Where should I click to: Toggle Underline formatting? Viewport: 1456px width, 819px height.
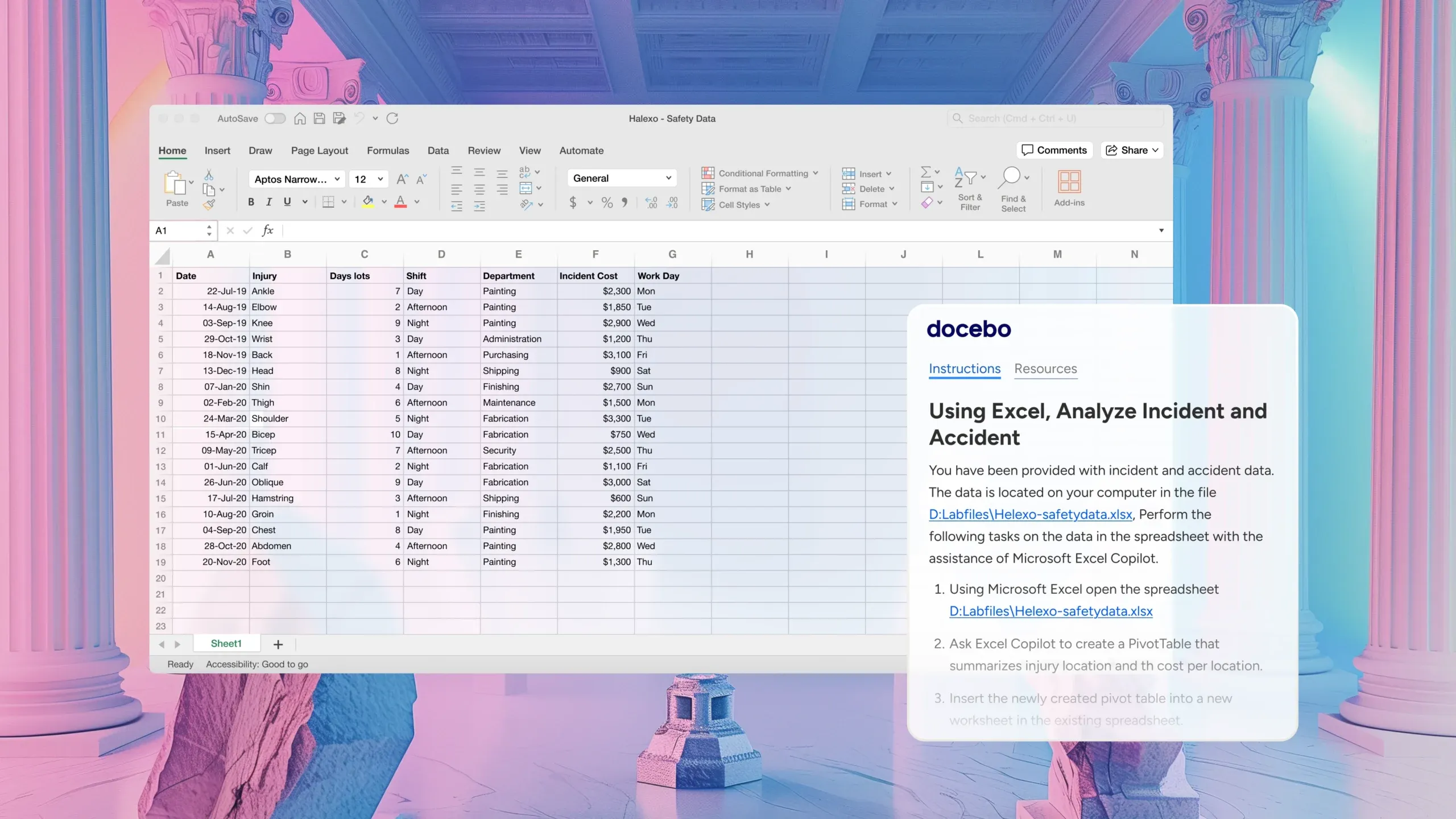click(287, 202)
